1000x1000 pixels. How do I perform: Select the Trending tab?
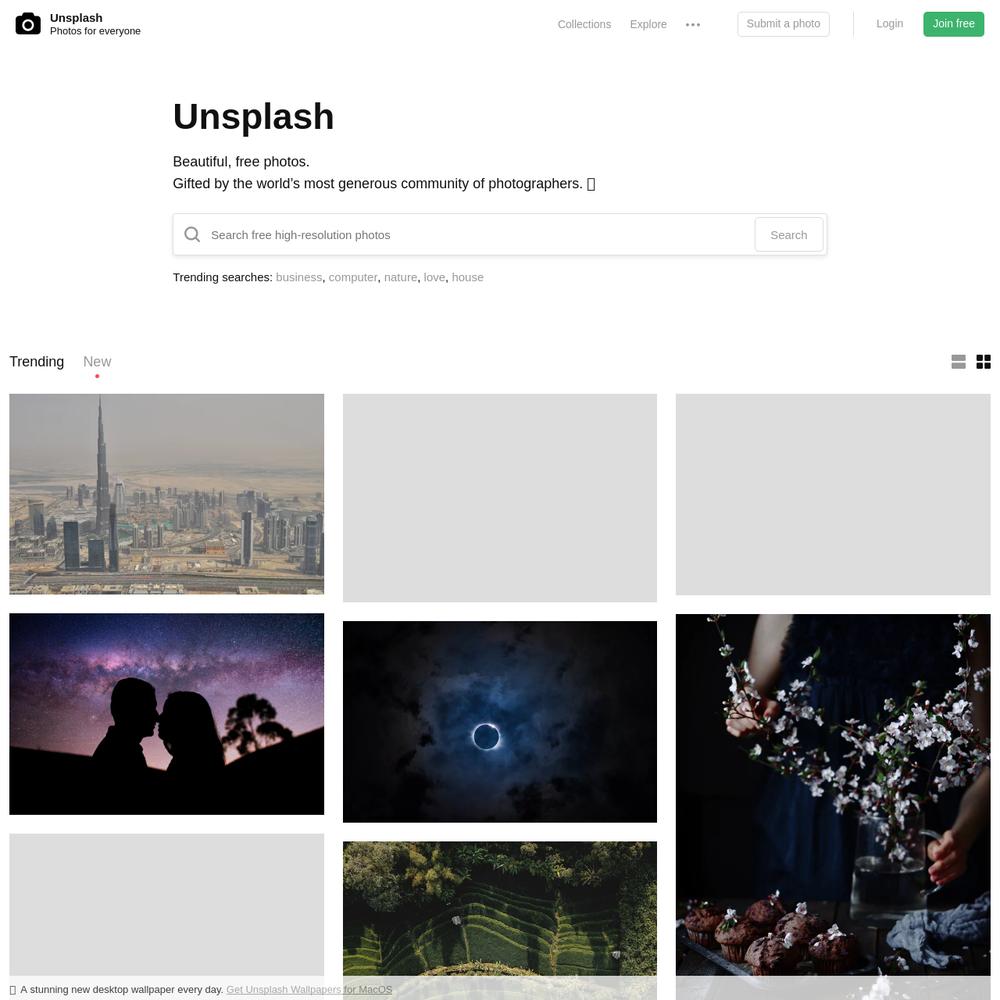pos(36,362)
